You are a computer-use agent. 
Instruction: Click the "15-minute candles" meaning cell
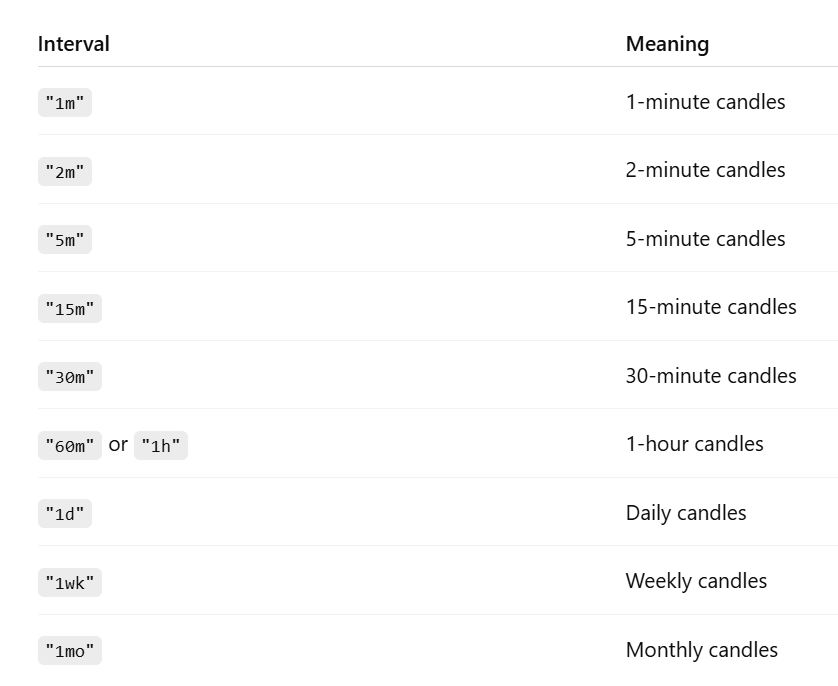711,307
